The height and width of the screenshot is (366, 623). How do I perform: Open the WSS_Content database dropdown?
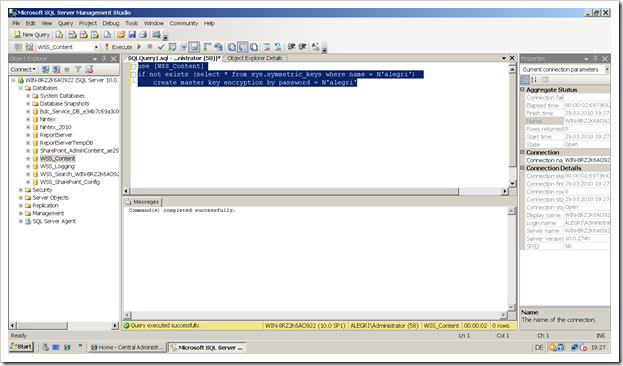pyautogui.click(x=96, y=47)
